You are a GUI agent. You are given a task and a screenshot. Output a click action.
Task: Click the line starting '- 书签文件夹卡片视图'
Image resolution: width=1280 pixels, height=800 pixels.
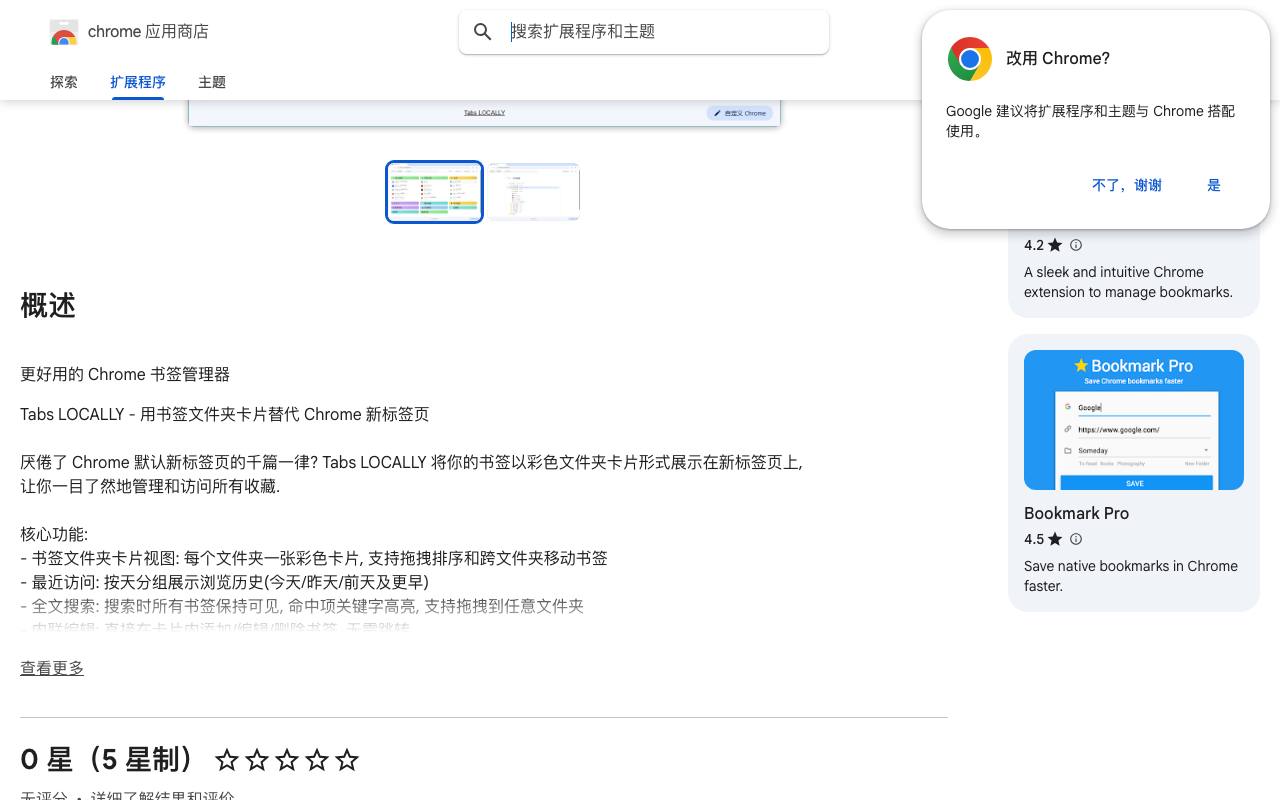click(314, 558)
